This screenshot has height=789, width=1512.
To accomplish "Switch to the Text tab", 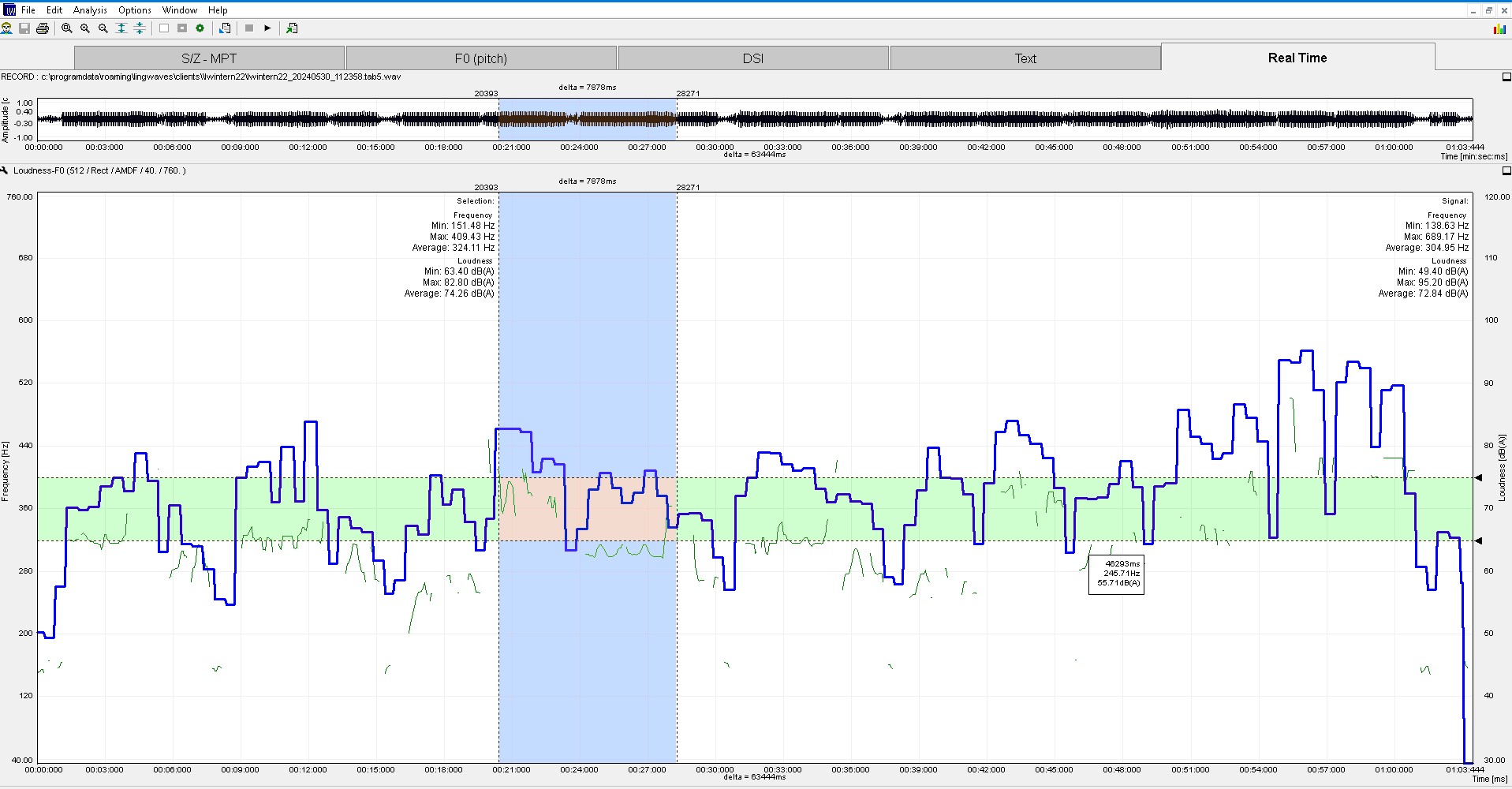I will click(1025, 58).
